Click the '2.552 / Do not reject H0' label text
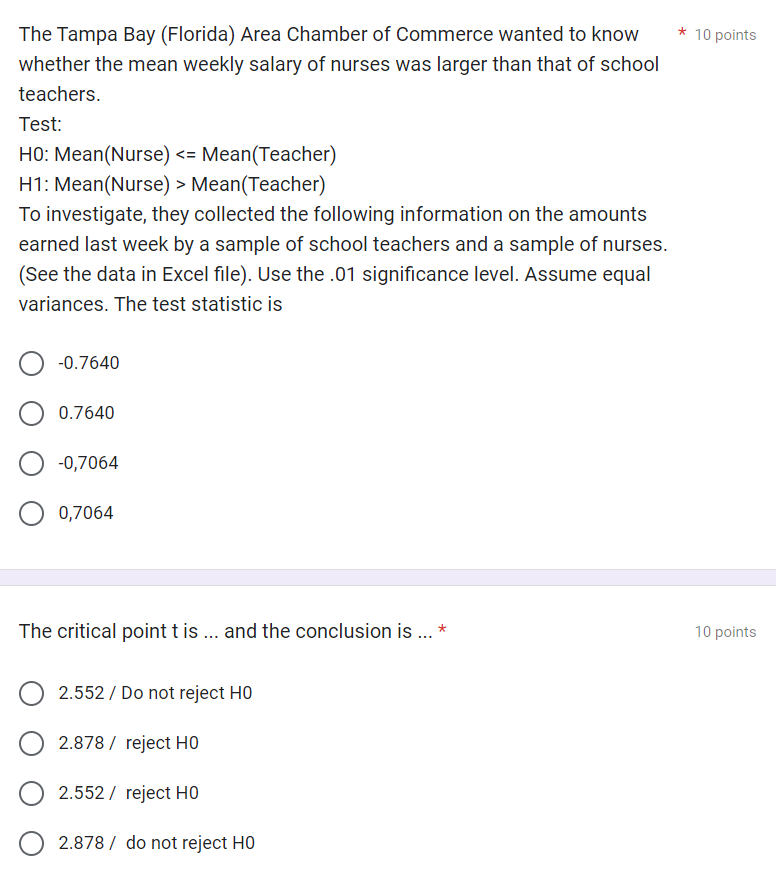 pyautogui.click(x=155, y=693)
